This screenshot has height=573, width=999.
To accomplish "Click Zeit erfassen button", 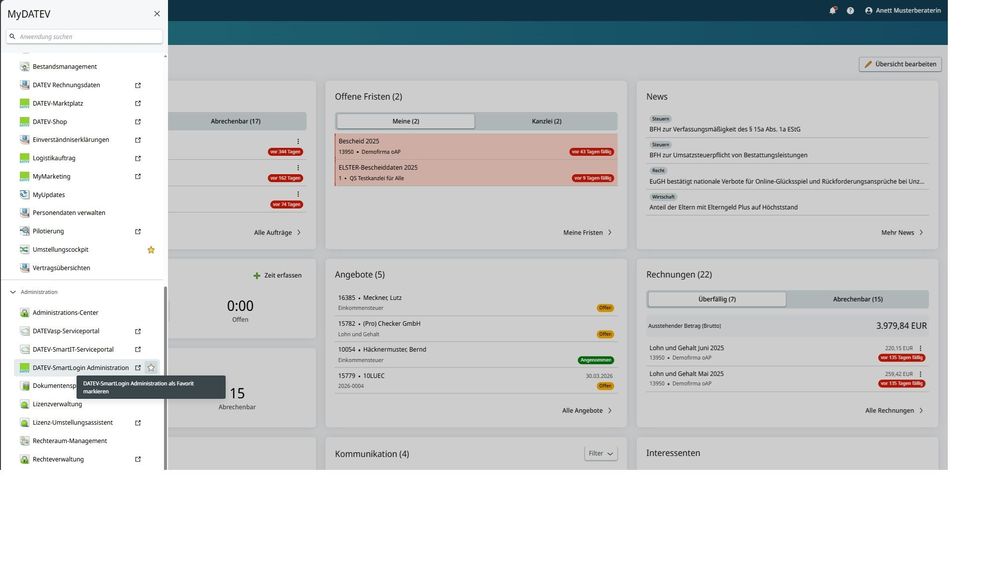I will tap(277, 275).
